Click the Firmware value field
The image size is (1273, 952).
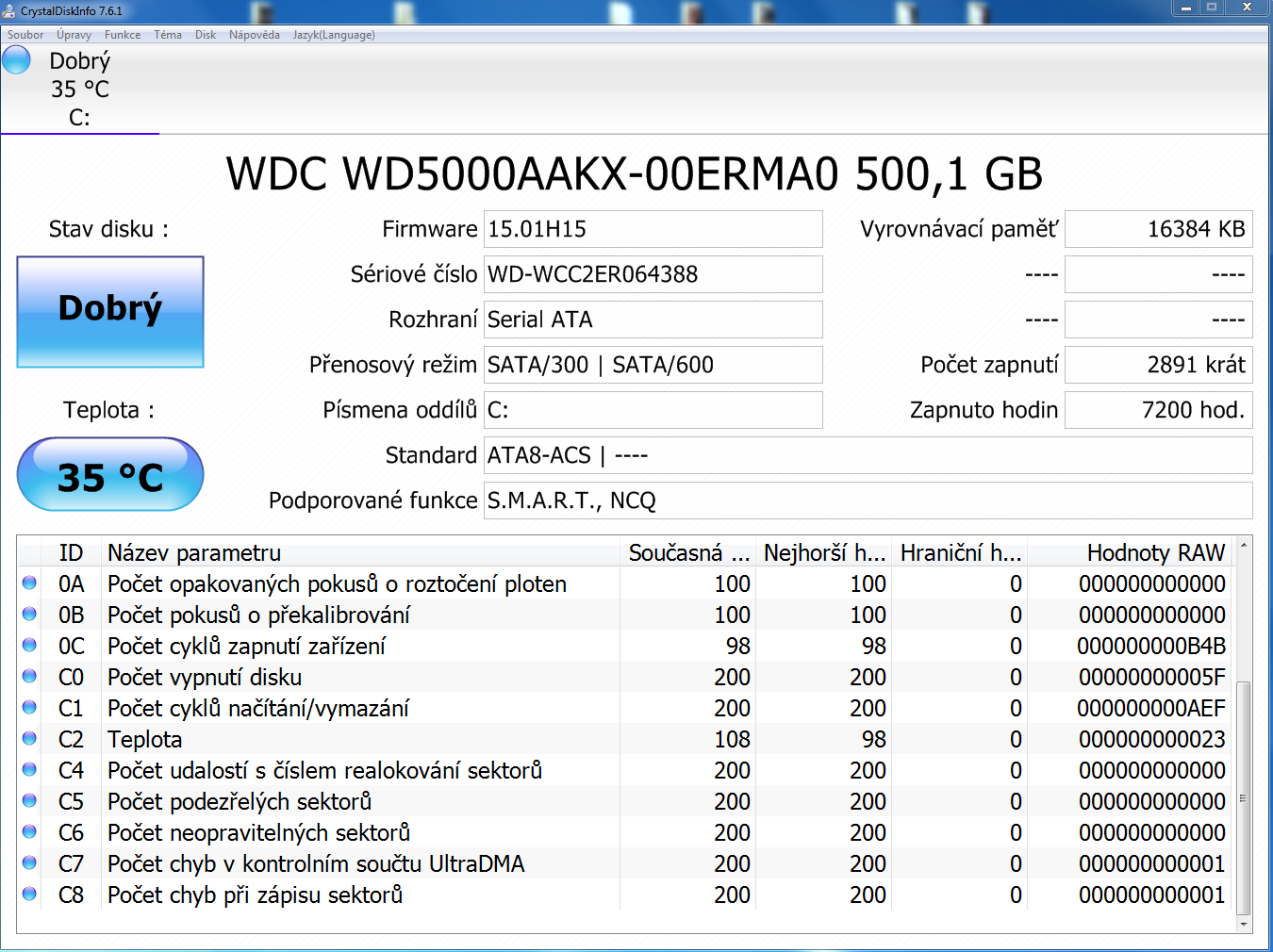tap(653, 229)
